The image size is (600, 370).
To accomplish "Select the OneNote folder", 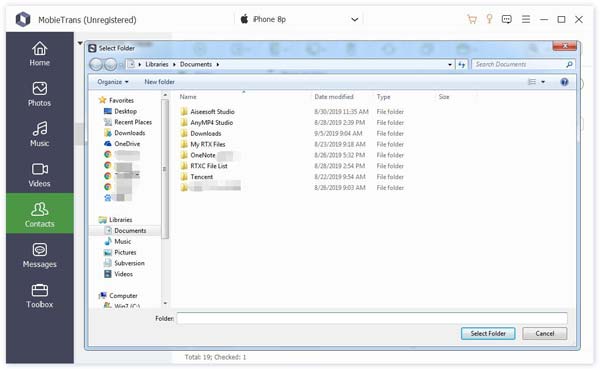I will (x=199, y=155).
